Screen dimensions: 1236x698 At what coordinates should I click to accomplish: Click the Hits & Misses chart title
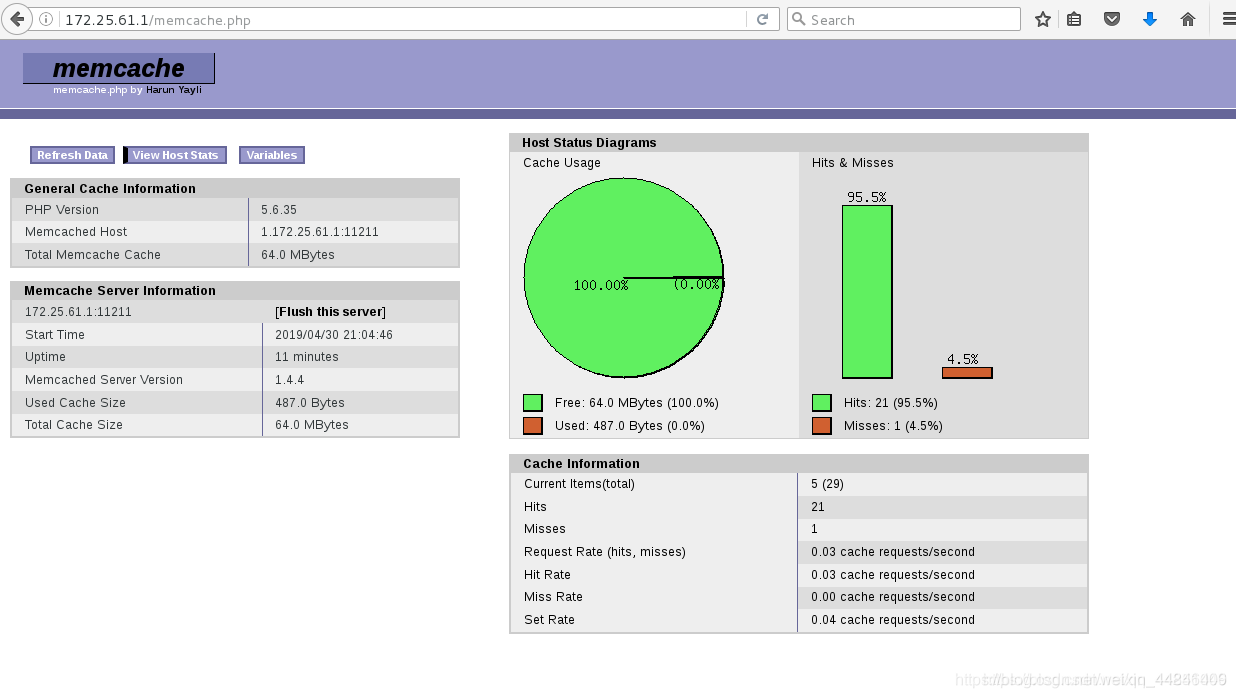(853, 163)
